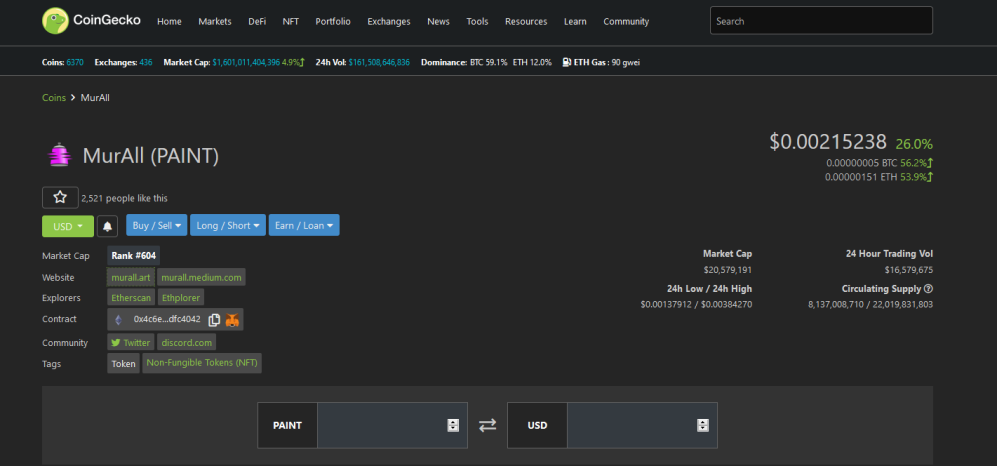Click the Exchanges count 436 link

point(146,62)
